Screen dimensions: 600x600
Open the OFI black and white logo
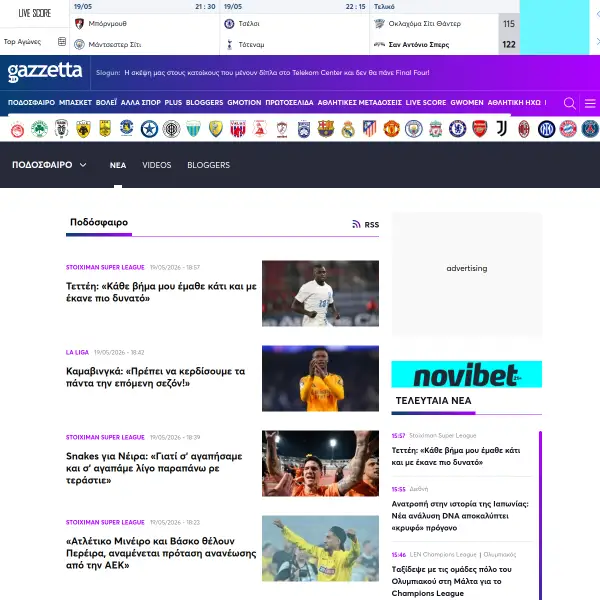pos(171,129)
